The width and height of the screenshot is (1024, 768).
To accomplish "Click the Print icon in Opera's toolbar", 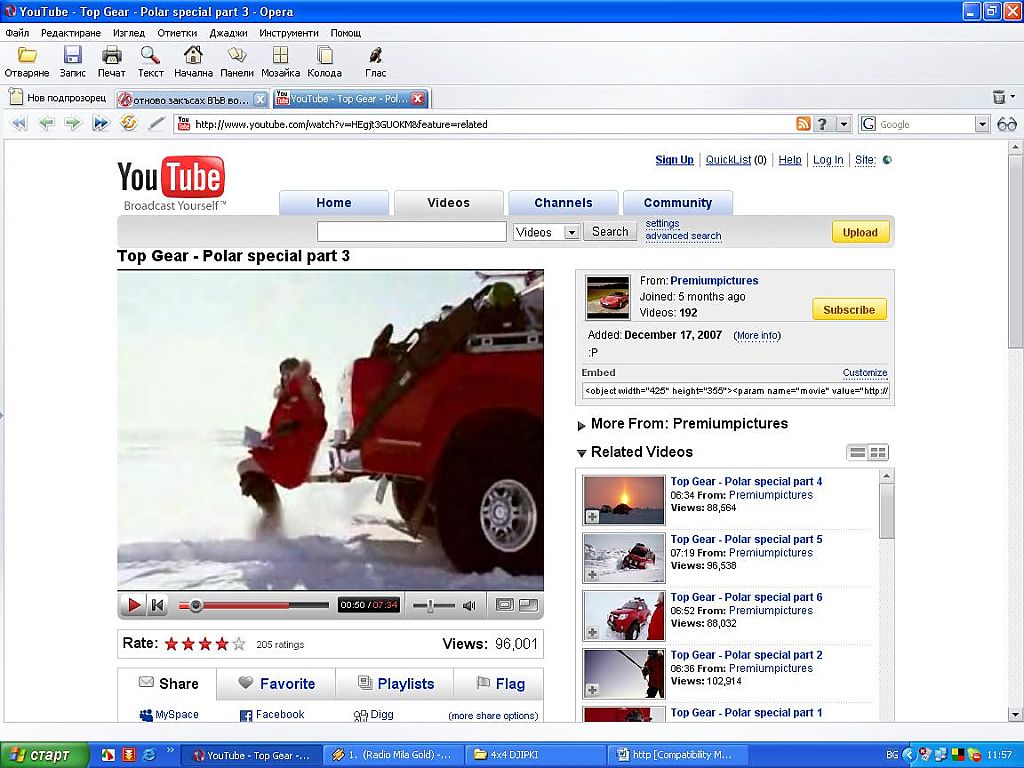I will (x=112, y=56).
